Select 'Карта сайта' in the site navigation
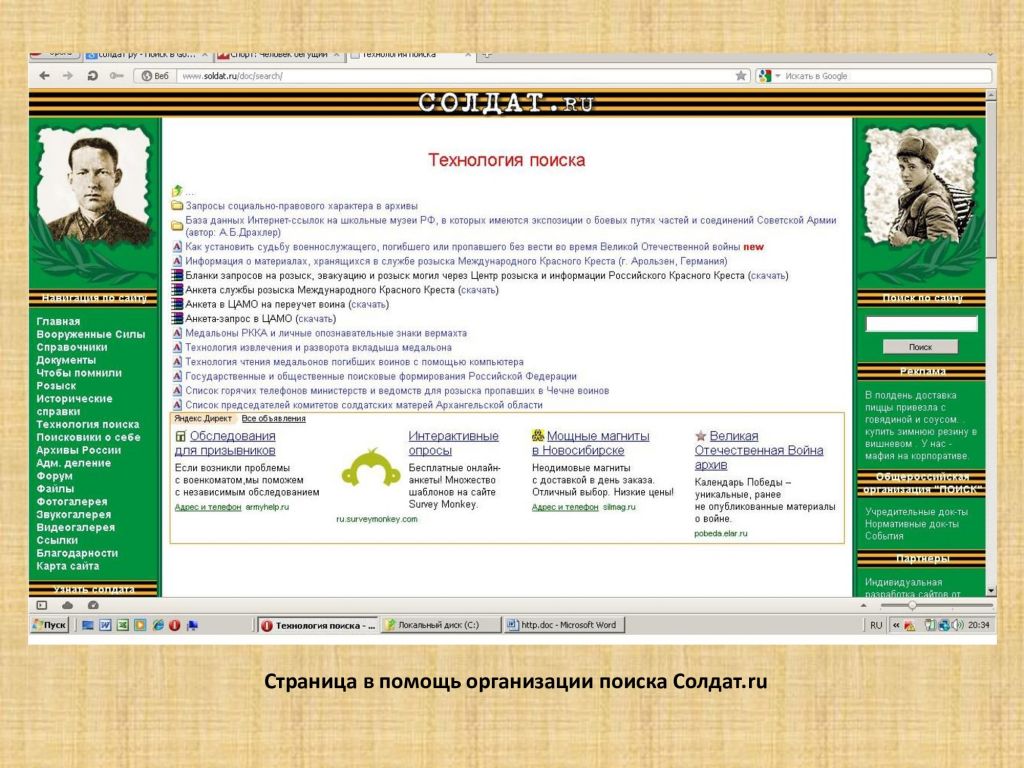This screenshot has width=1024, height=768. 68,566
